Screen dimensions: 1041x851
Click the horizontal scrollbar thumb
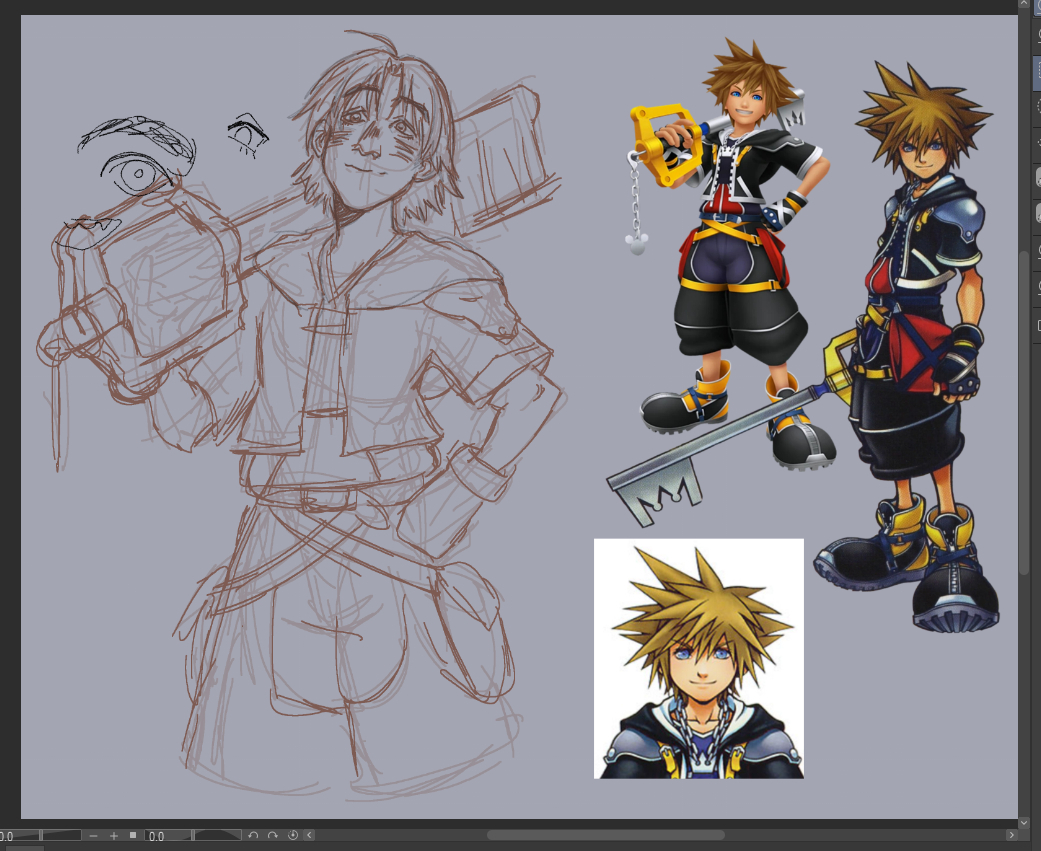[x=605, y=835]
